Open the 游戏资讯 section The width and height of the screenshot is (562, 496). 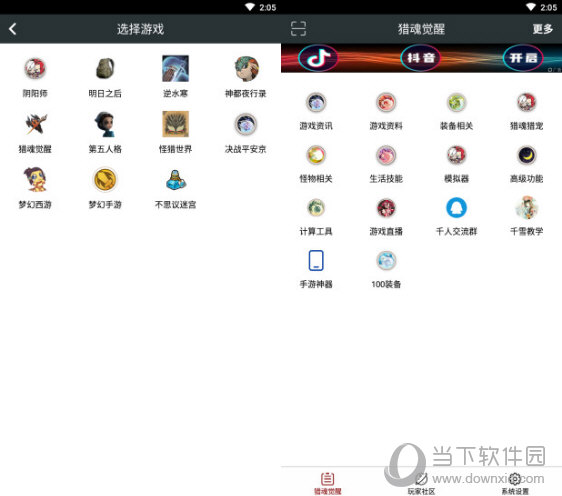coord(316,102)
